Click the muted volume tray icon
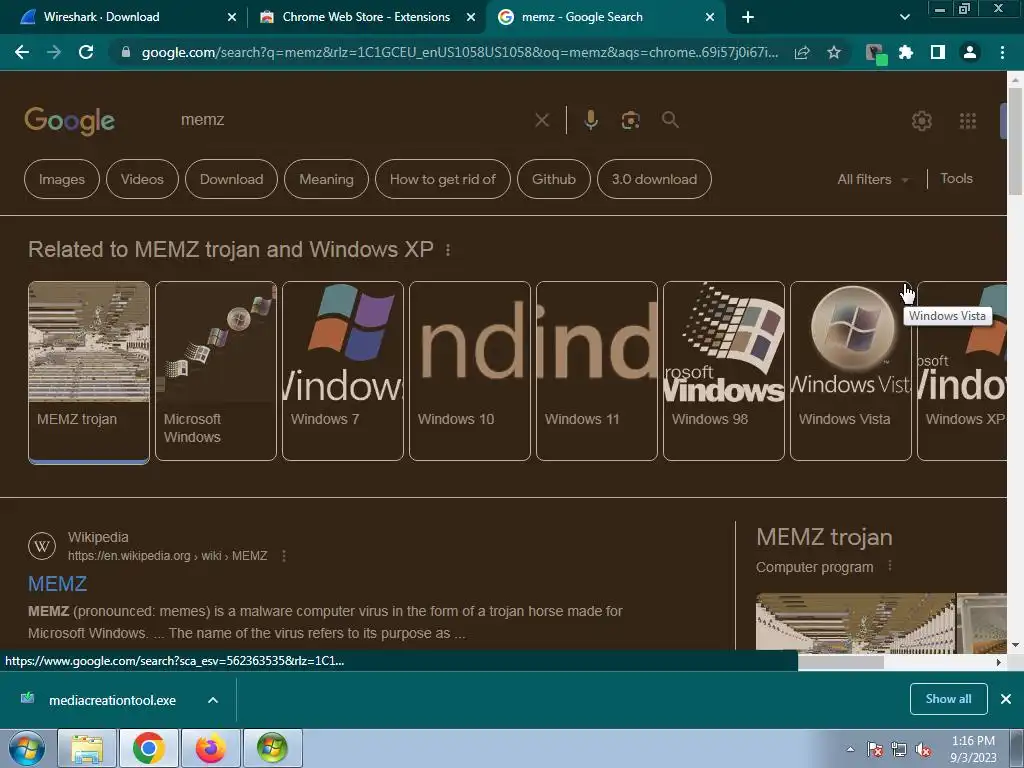 [923, 750]
